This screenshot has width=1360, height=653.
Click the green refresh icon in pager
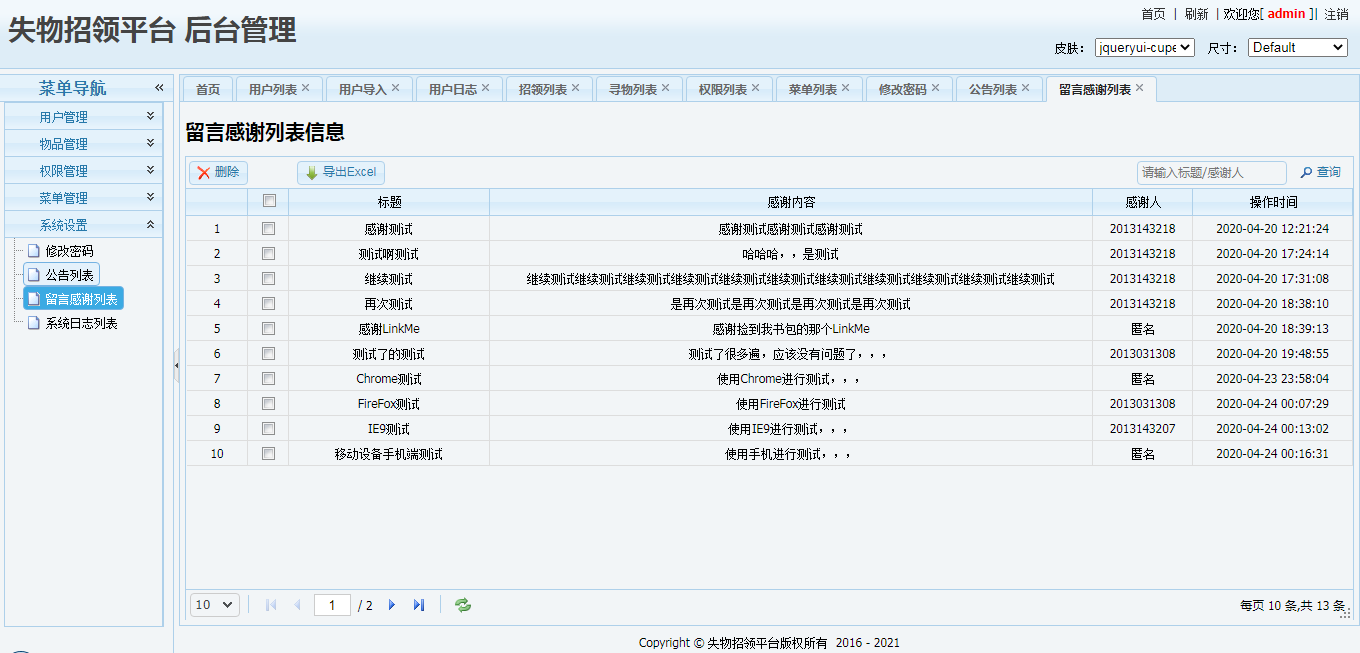463,605
